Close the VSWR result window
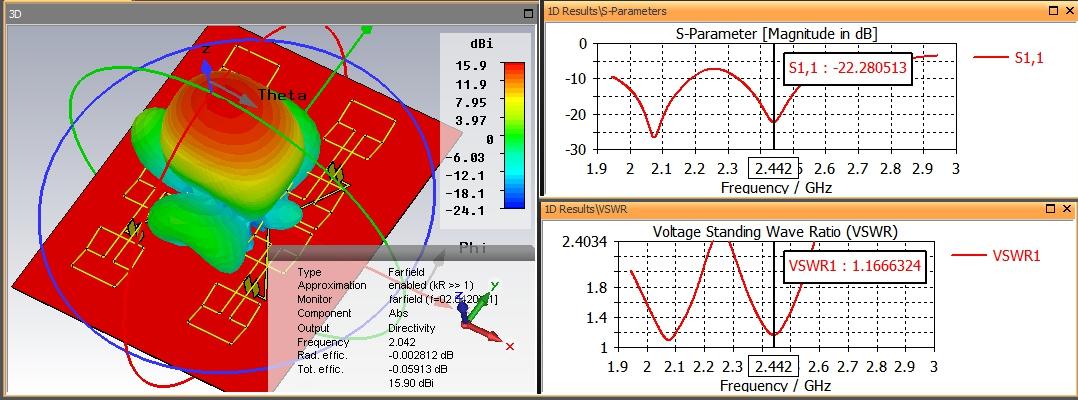 pyautogui.click(x=1067, y=209)
